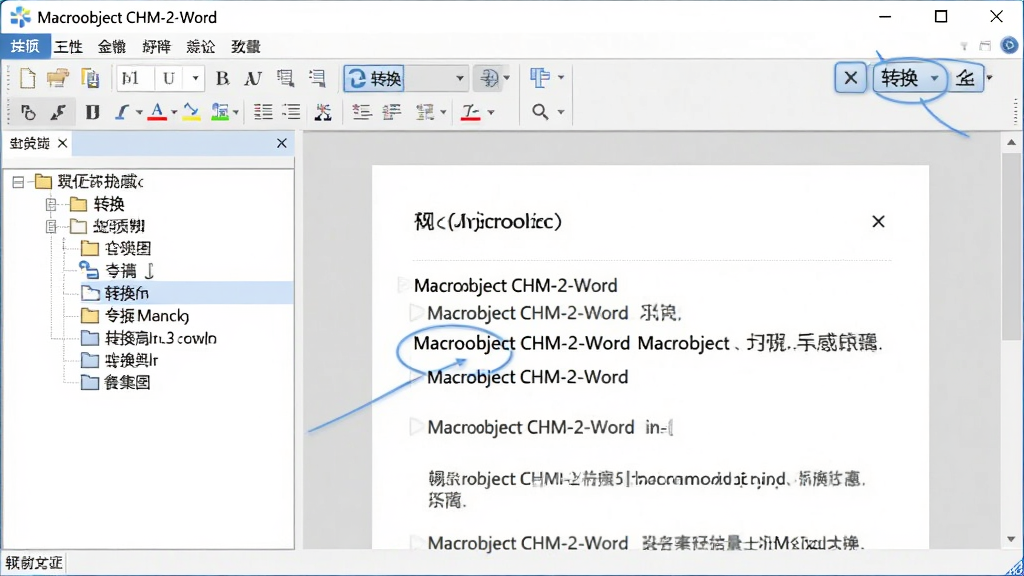
Task: Close the document dialog with X
Action: click(878, 221)
